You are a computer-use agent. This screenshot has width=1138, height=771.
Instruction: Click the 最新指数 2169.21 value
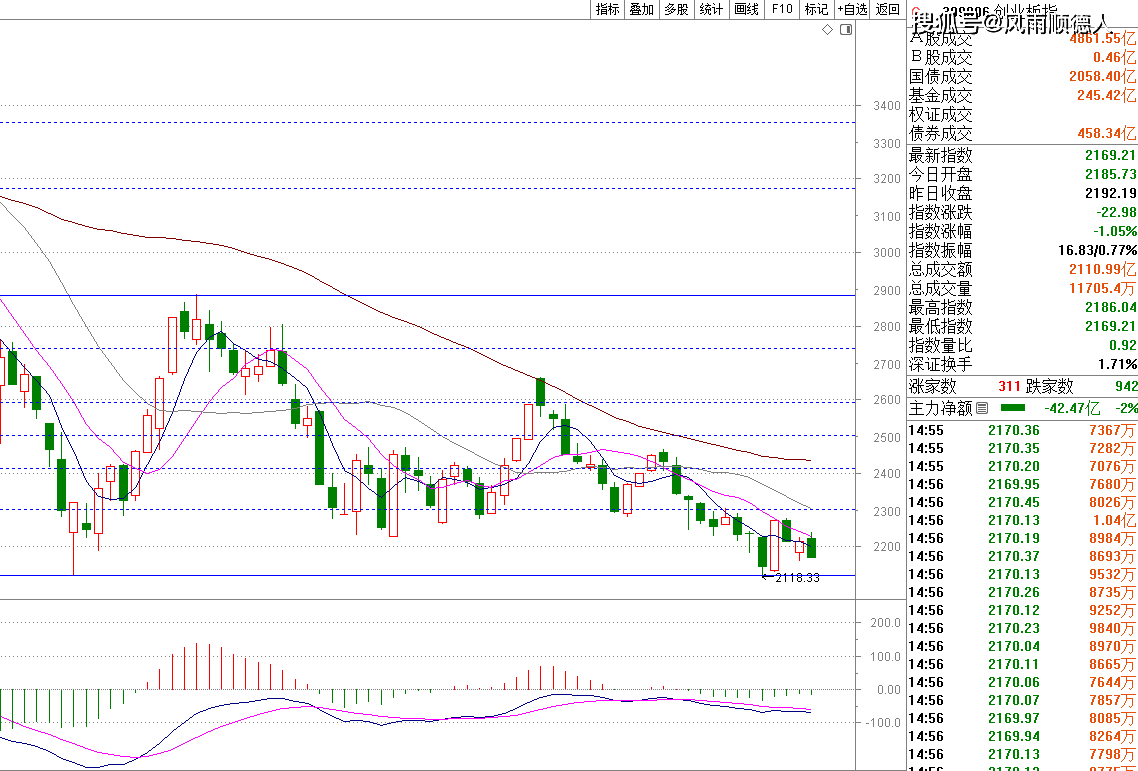[1110, 155]
